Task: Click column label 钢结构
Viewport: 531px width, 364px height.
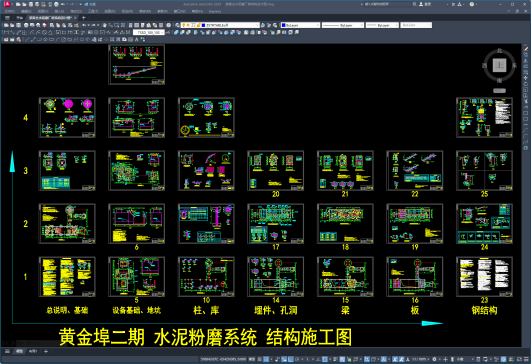Action: click(484, 310)
